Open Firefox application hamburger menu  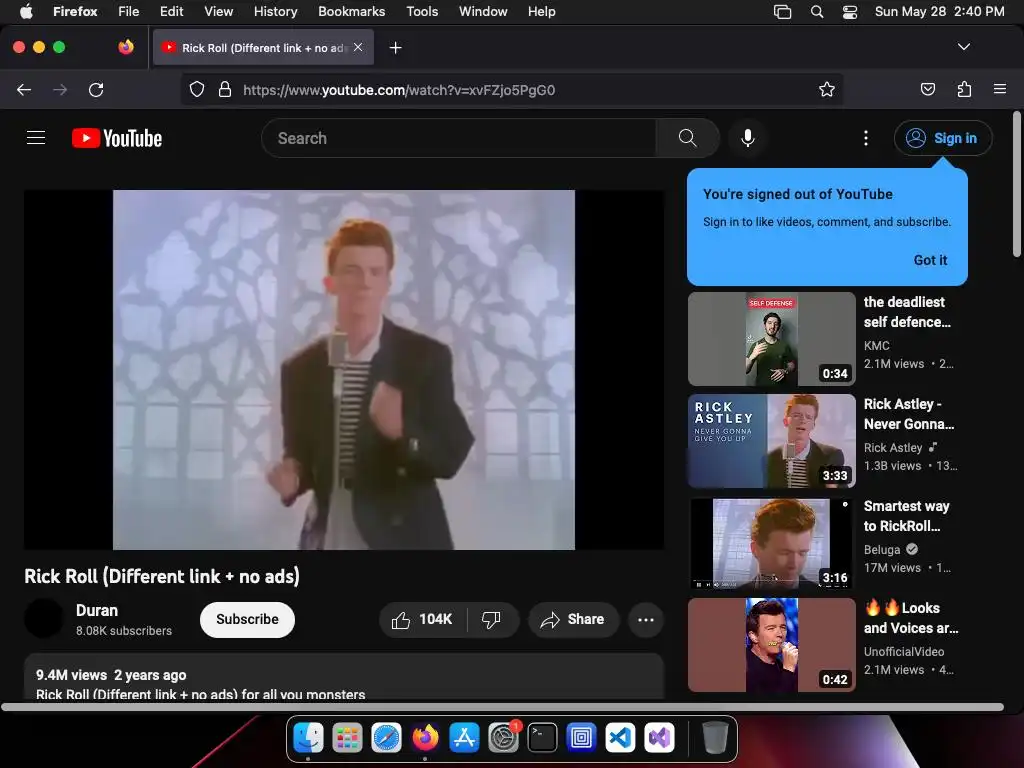click(x=1000, y=89)
